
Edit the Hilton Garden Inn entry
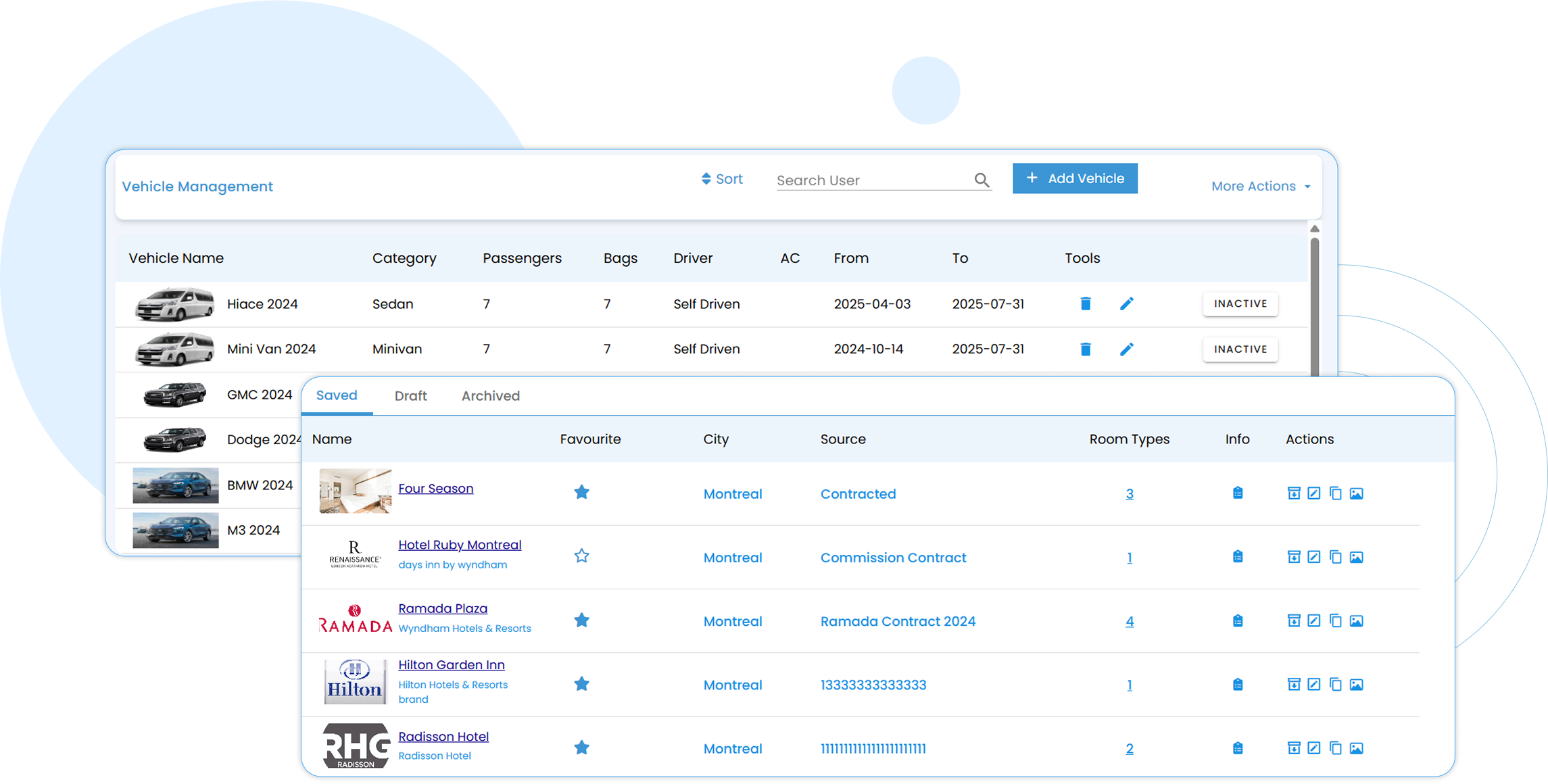click(1314, 684)
